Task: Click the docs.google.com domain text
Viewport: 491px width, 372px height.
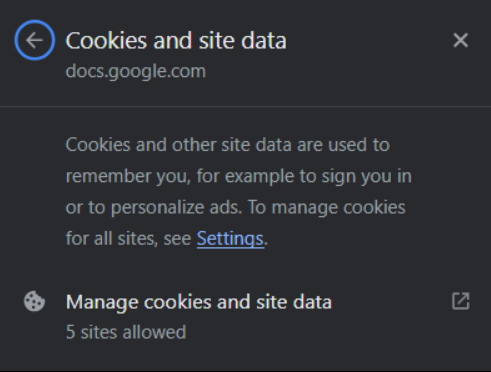Action: [136, 71]
